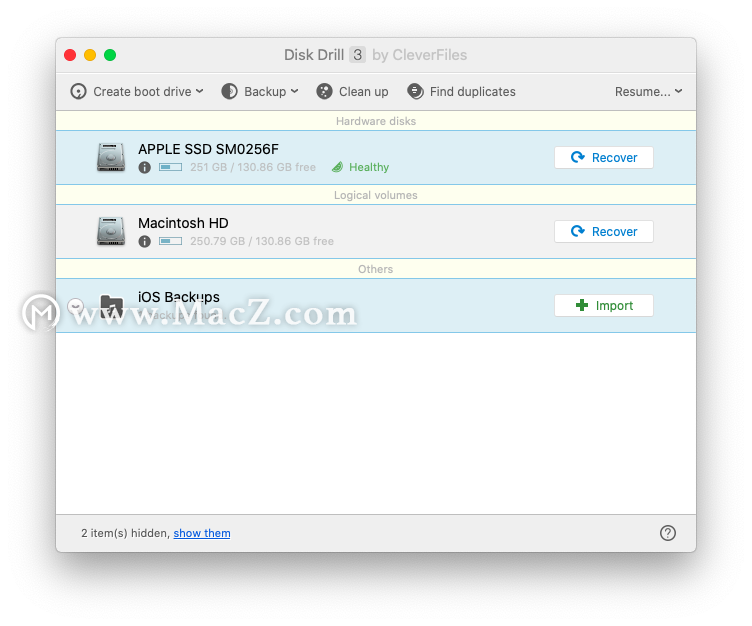The width and height of the screenshot is (752, 626).
Task: Minimize the Disk Drill window
Action: 90,55
